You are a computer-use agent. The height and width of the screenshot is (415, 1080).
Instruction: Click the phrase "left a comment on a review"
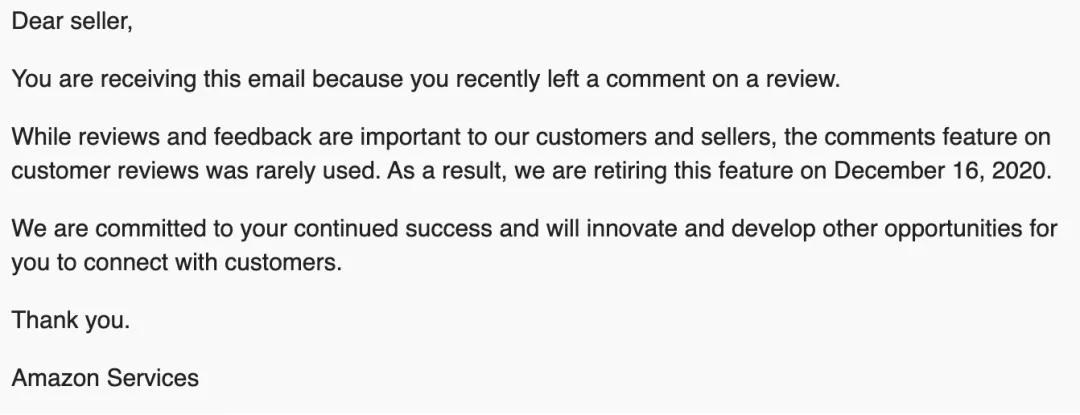692,79
